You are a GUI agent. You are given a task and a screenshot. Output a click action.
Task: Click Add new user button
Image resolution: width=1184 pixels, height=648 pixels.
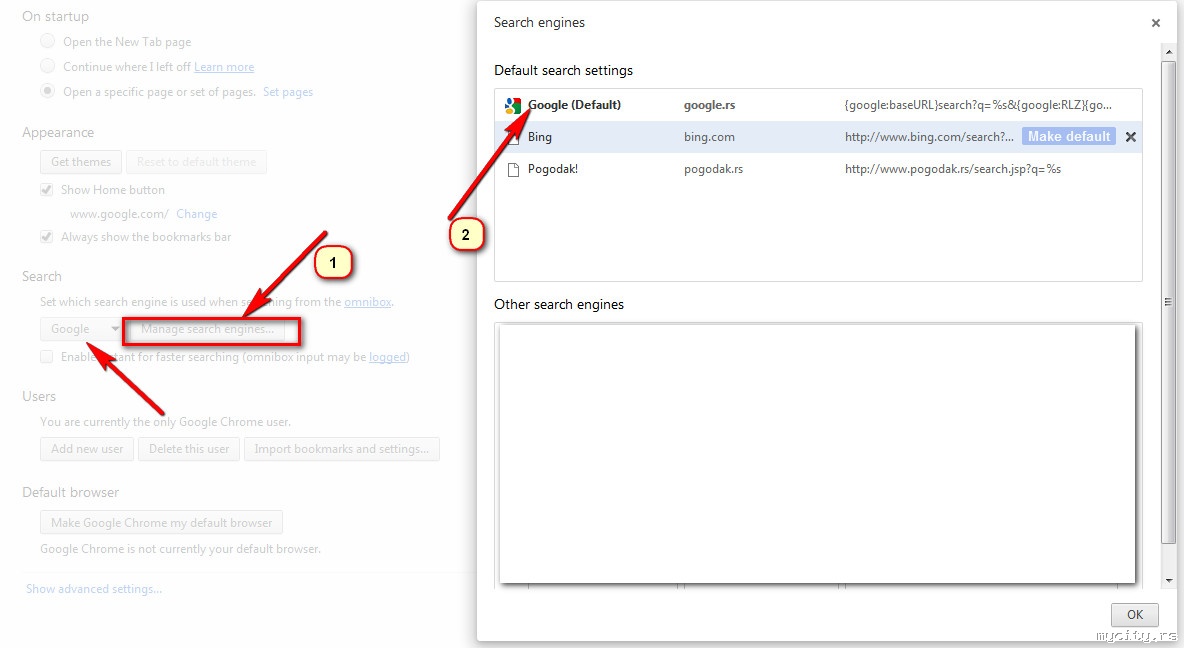tap(87, 449)
